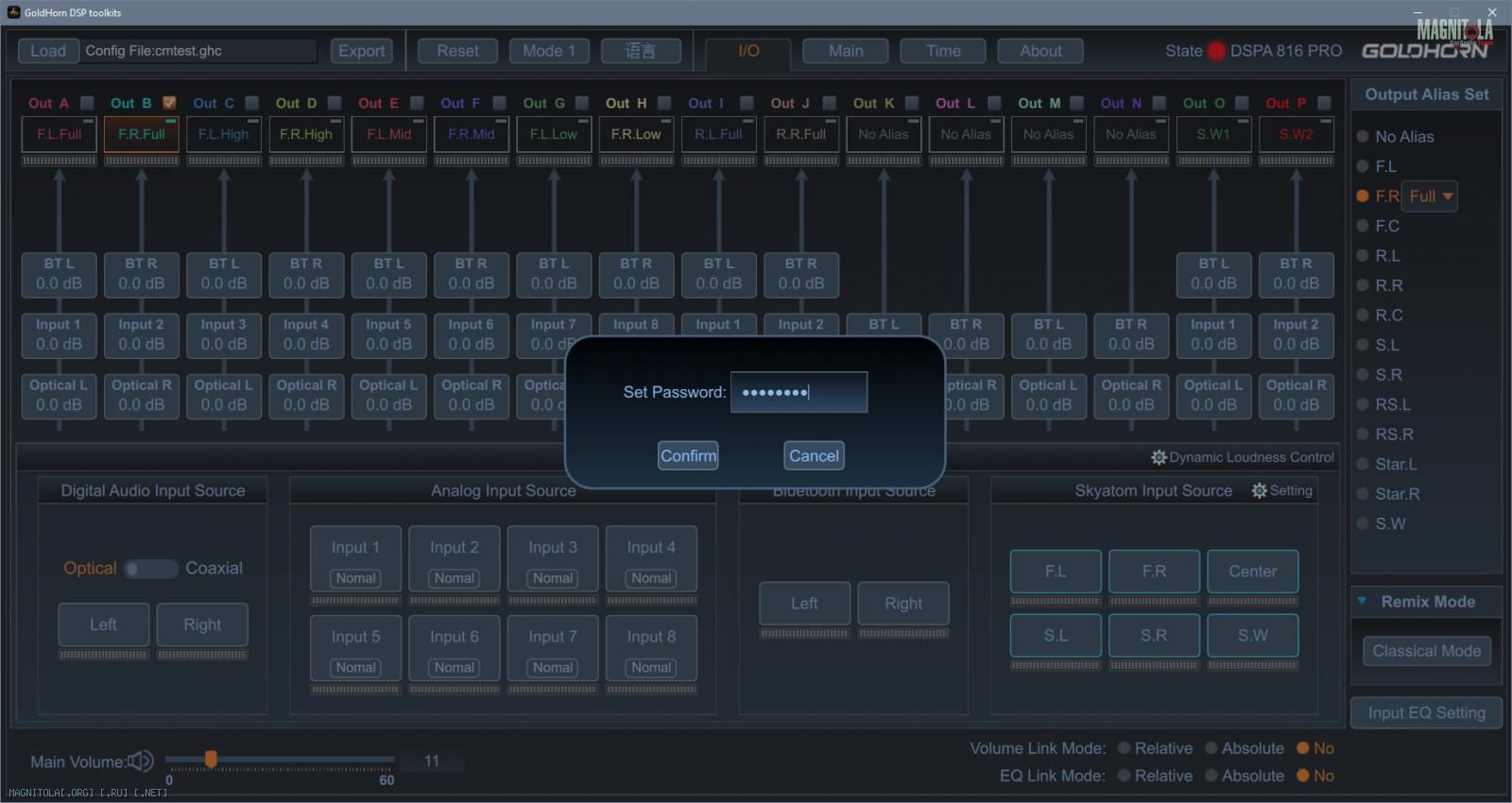Click the Main Volume speaker mute icon

141,761
